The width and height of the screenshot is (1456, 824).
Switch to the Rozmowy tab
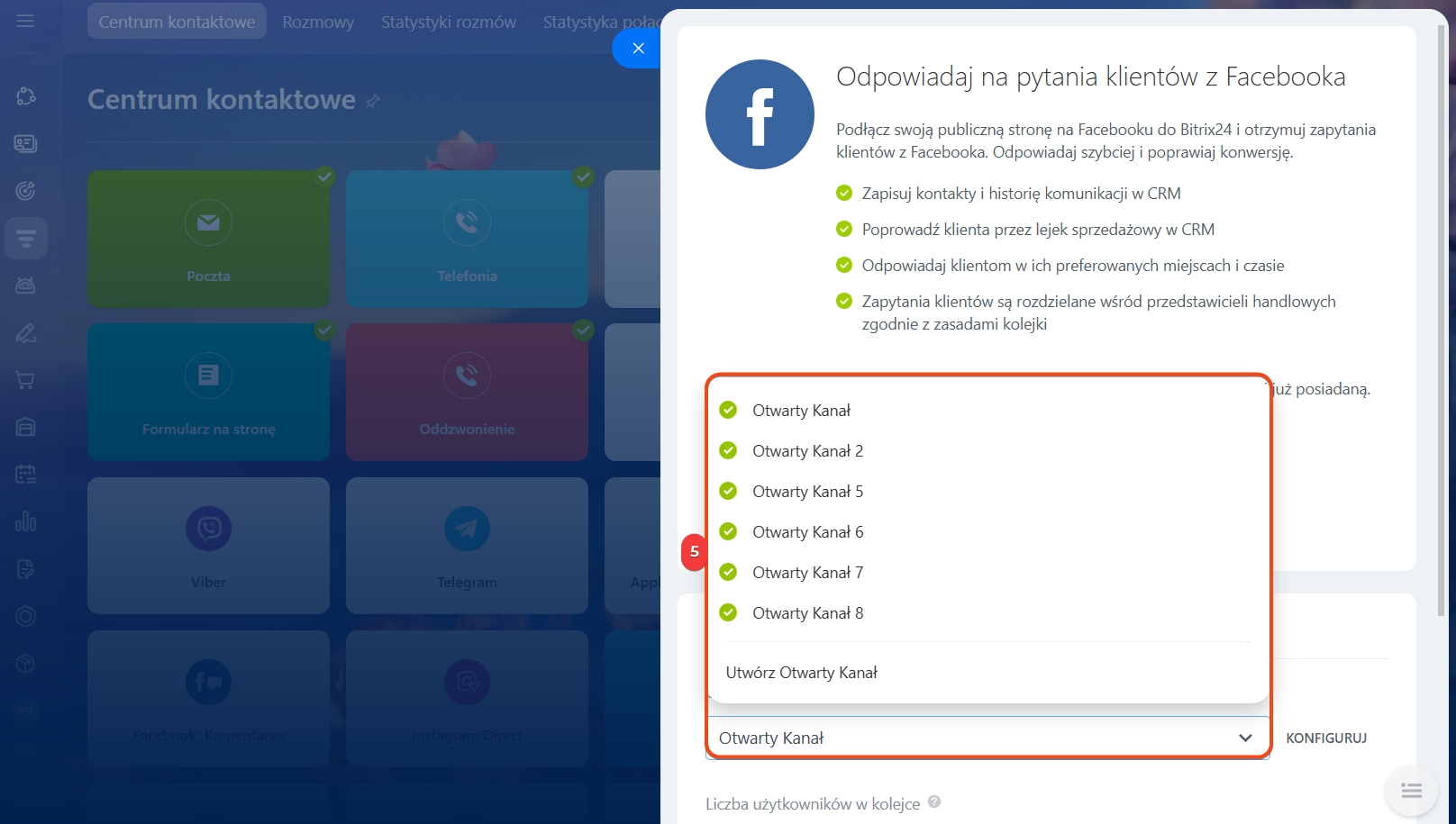pos(318,22)
